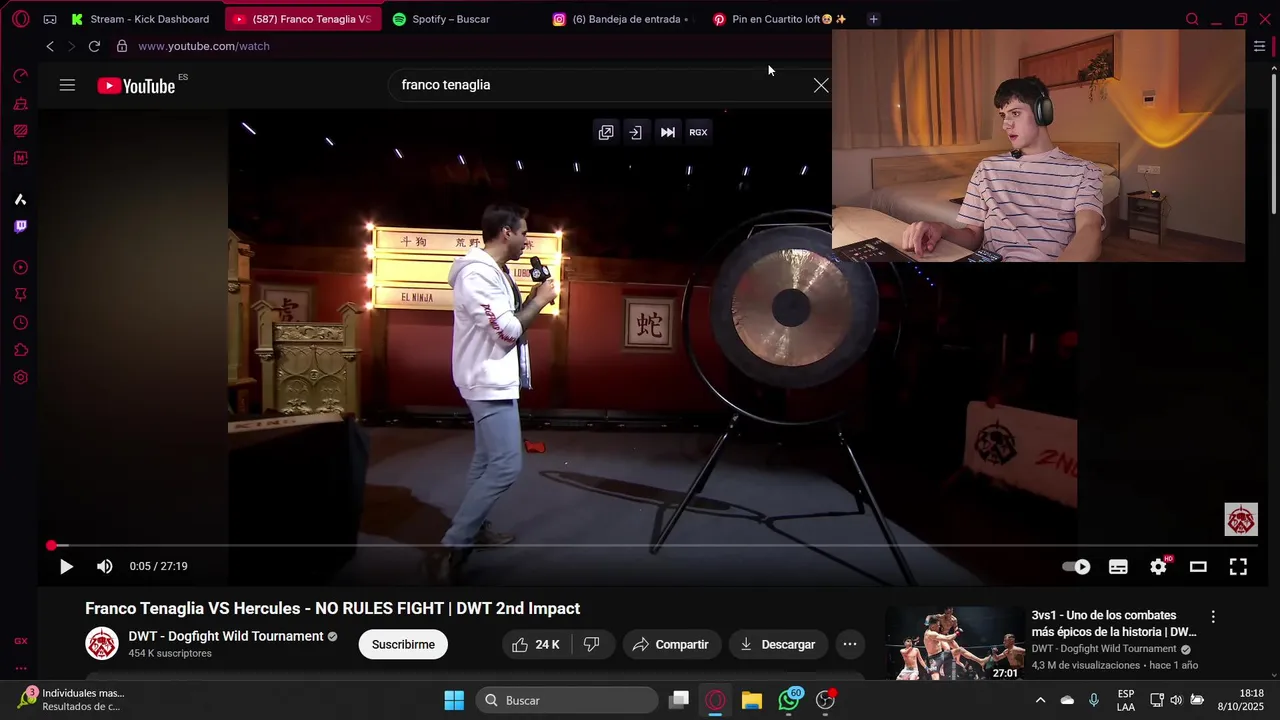Open the DWT channel avatar
The height and width of the screenshot is (720, 1280).
[102, 644]
